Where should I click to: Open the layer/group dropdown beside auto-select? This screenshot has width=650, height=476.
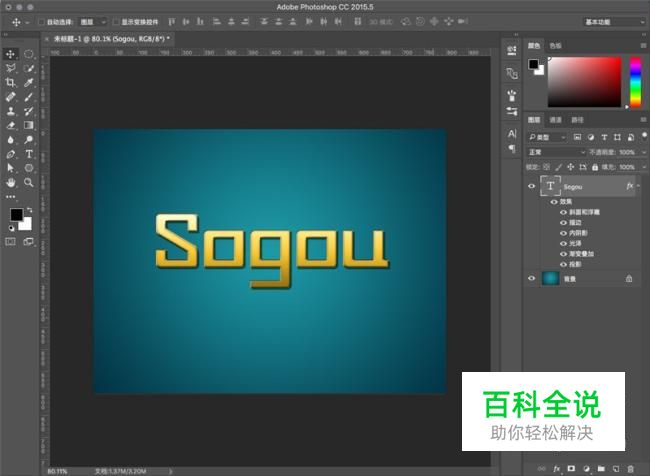coord(93,22)
